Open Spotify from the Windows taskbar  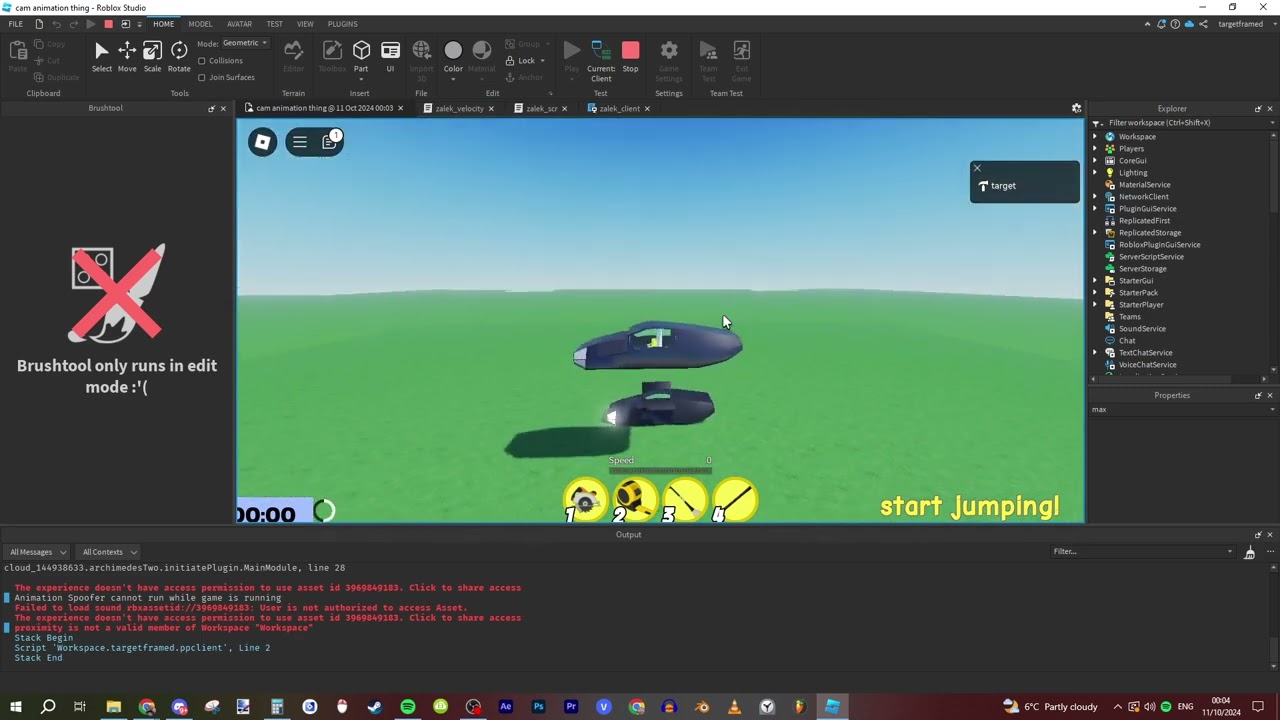[x=408, y=707]
